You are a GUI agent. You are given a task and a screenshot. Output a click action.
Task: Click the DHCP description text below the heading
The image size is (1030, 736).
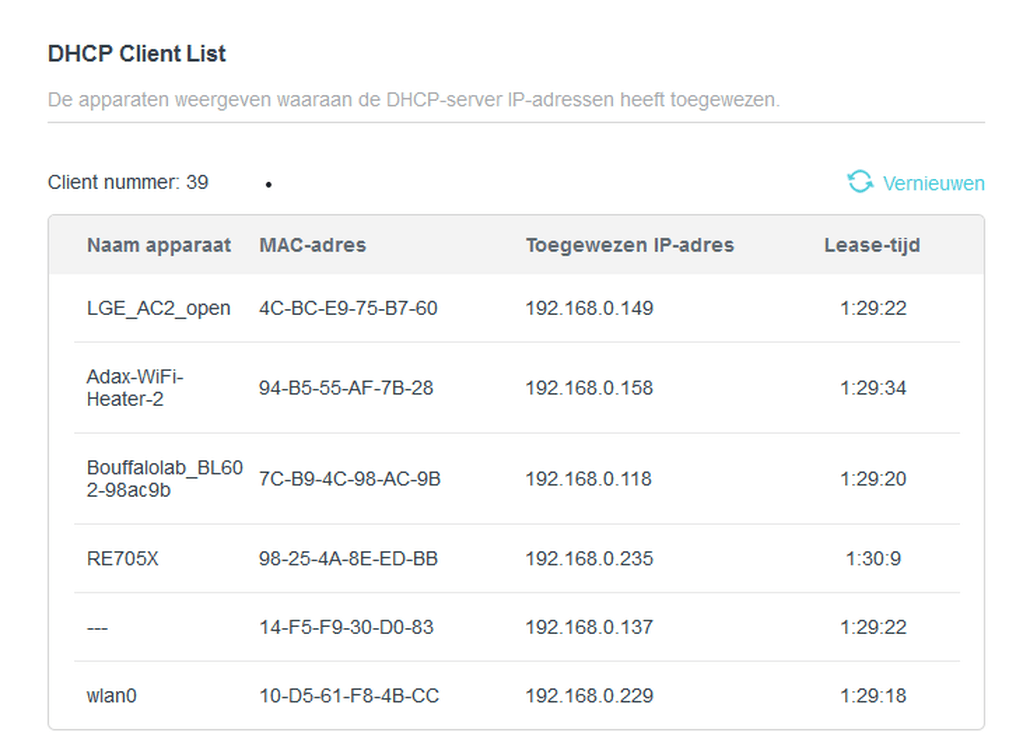[x=414, y=100]
